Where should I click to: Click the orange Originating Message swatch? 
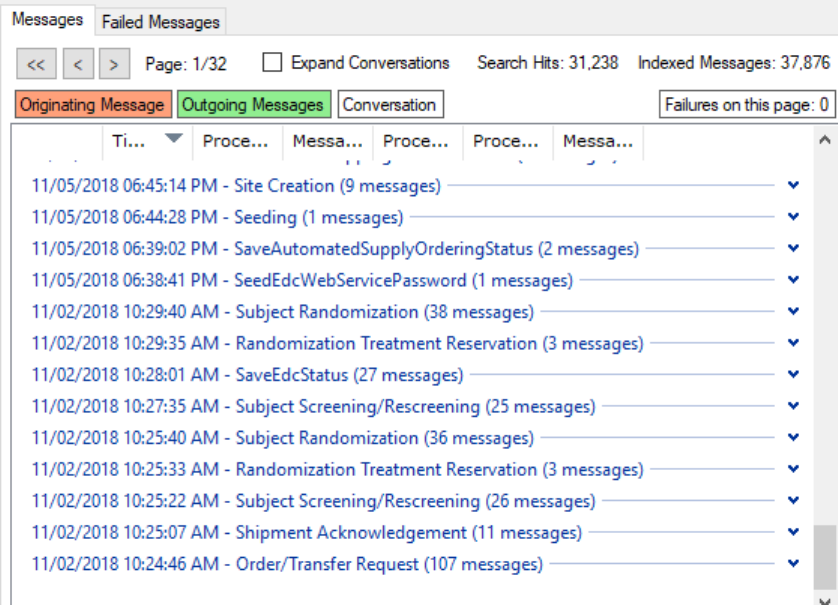point(92,104)
